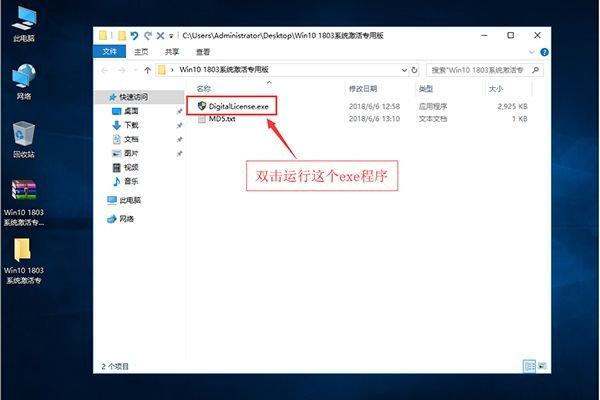The width and height of the screenshot is (600, 400).
Task: Go forward with the forward arrow
Action: coord(122,70)
